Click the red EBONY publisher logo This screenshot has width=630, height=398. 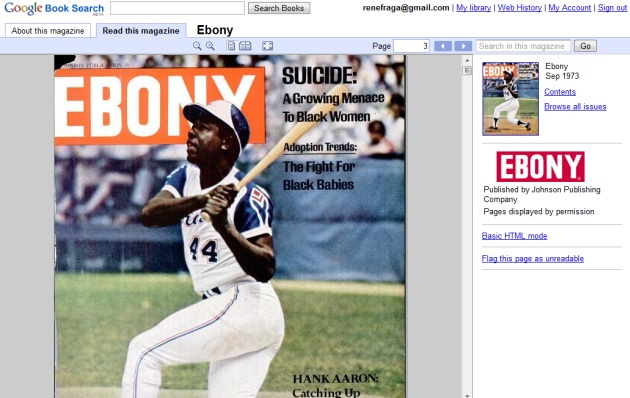[540, 166]
